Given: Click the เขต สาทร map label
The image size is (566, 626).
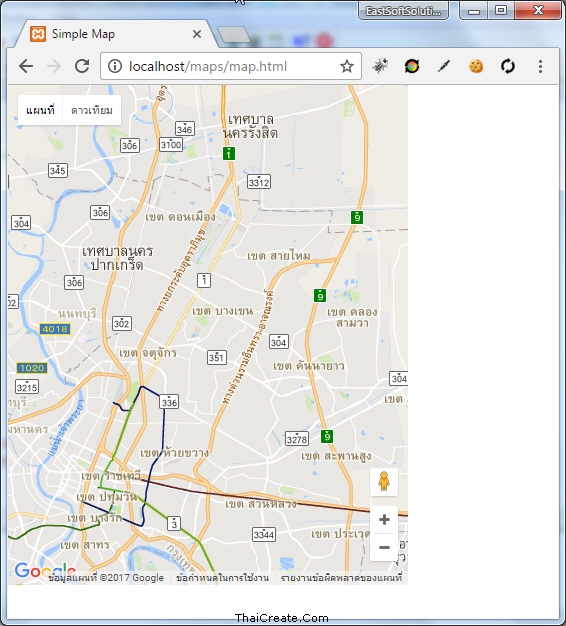Looking at the screenshot, I should coord(85,545).
